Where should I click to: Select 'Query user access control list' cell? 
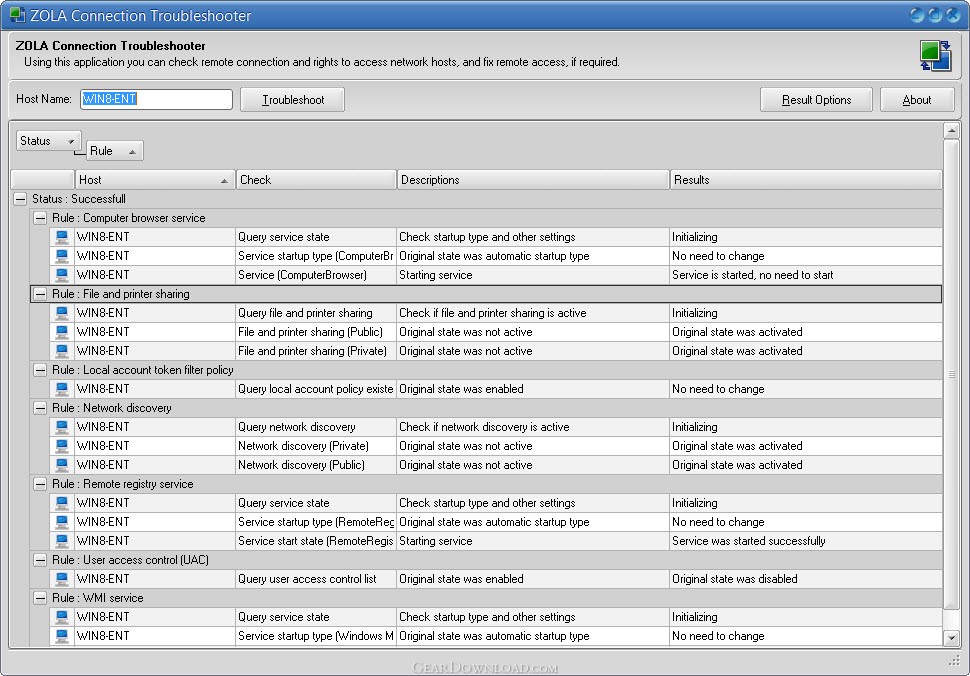[x=315, y=579]
